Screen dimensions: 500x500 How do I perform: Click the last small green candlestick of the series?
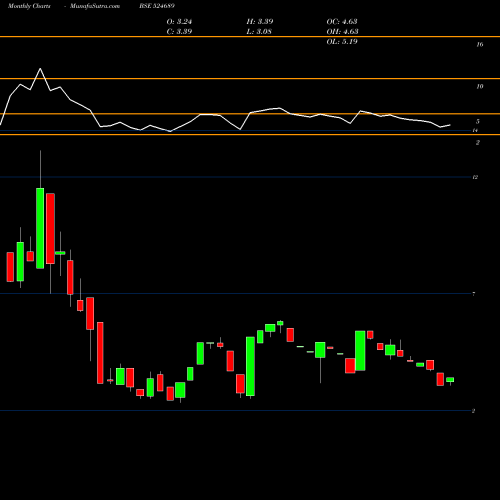click(x=450, y=380)
